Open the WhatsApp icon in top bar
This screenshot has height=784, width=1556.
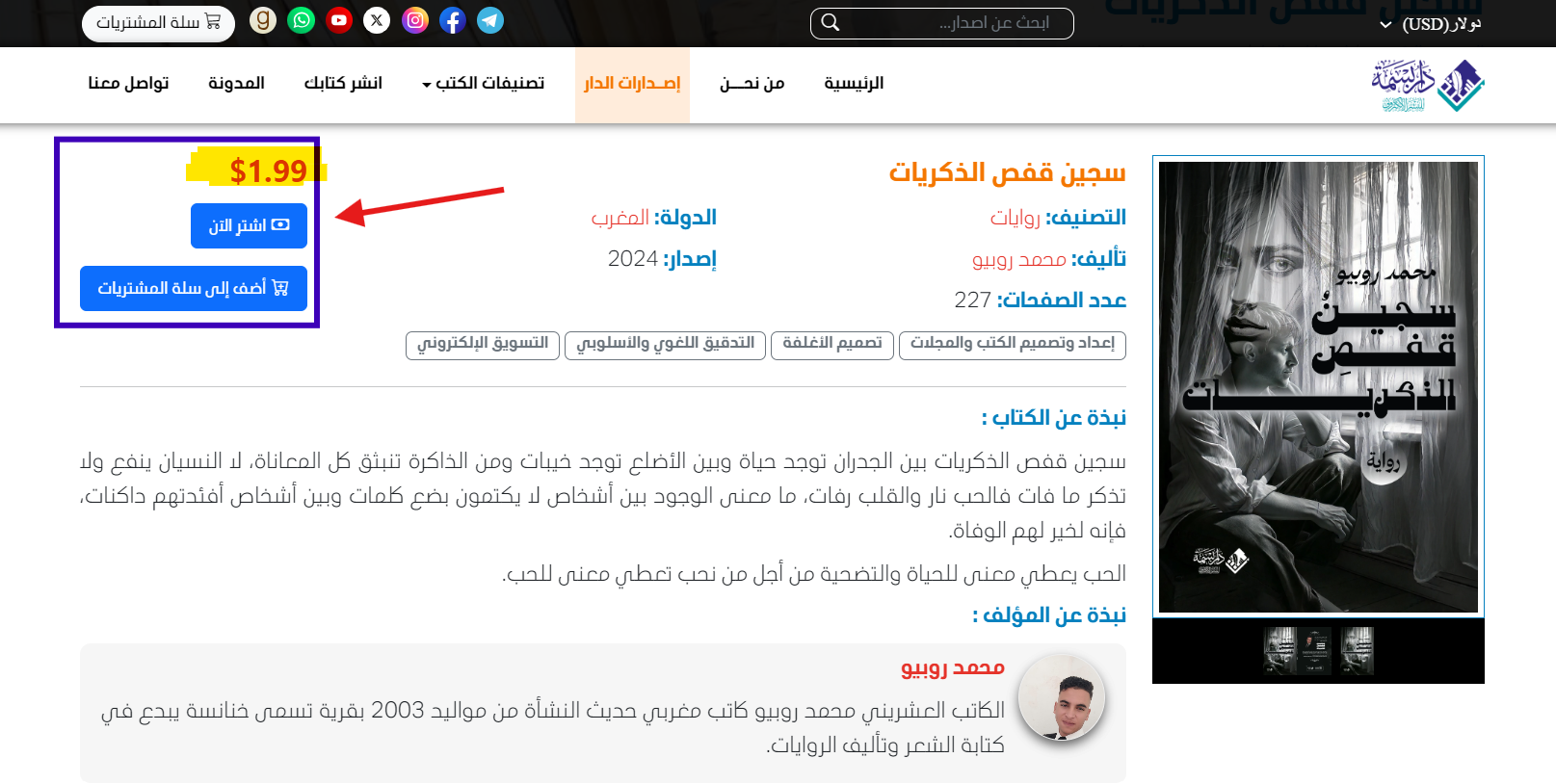click(x=302, y=20)
